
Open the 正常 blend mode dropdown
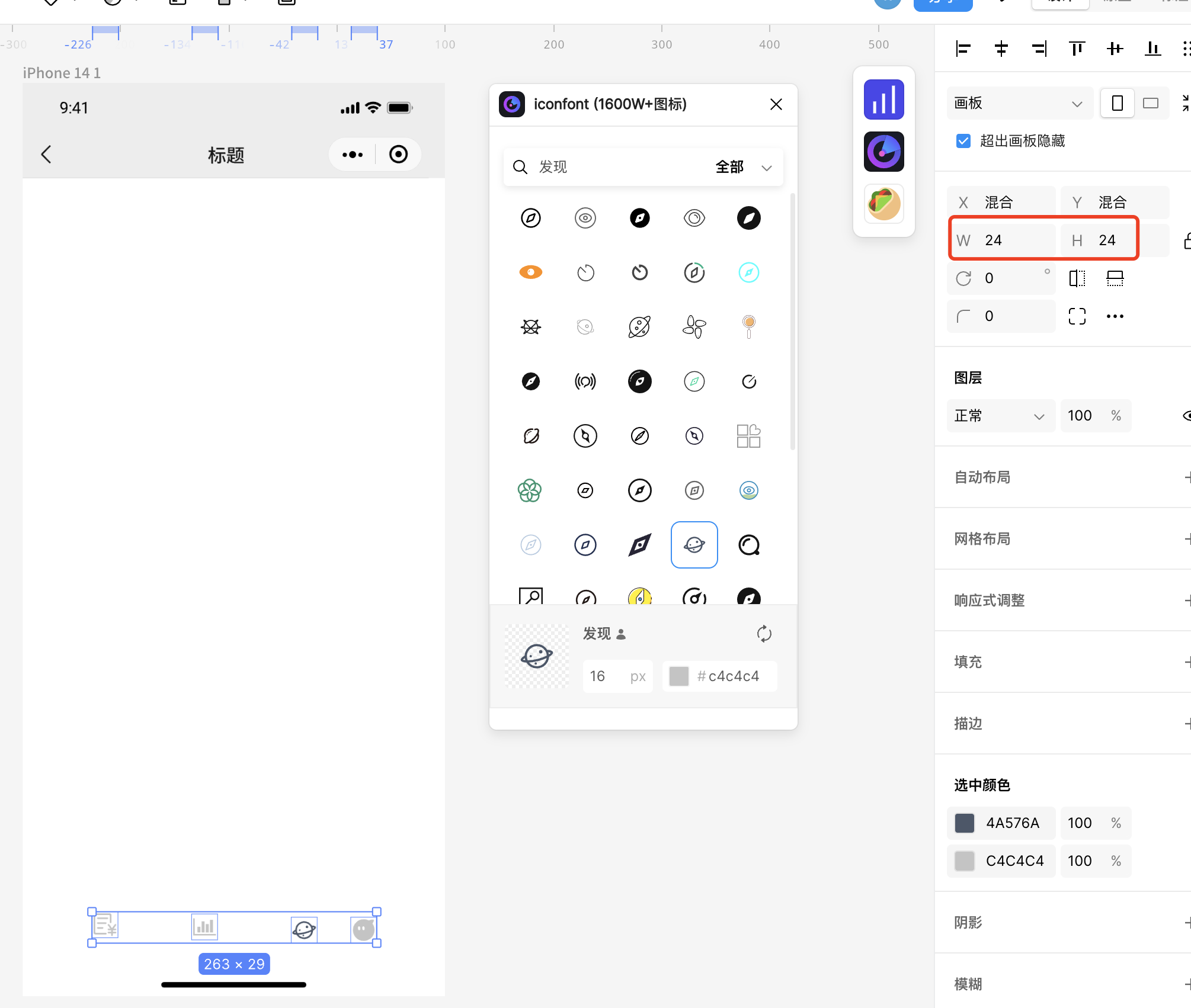[1000, 416]
